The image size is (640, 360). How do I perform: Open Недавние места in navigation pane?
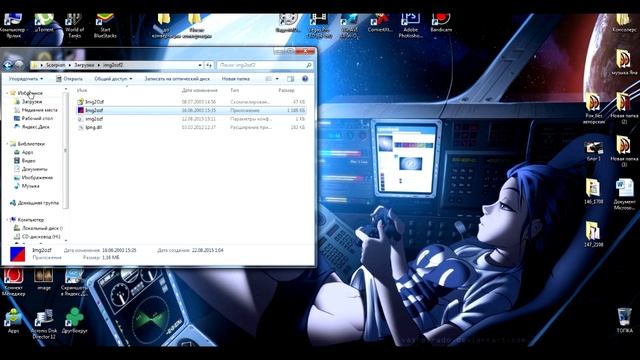click(x=36, y=110)
